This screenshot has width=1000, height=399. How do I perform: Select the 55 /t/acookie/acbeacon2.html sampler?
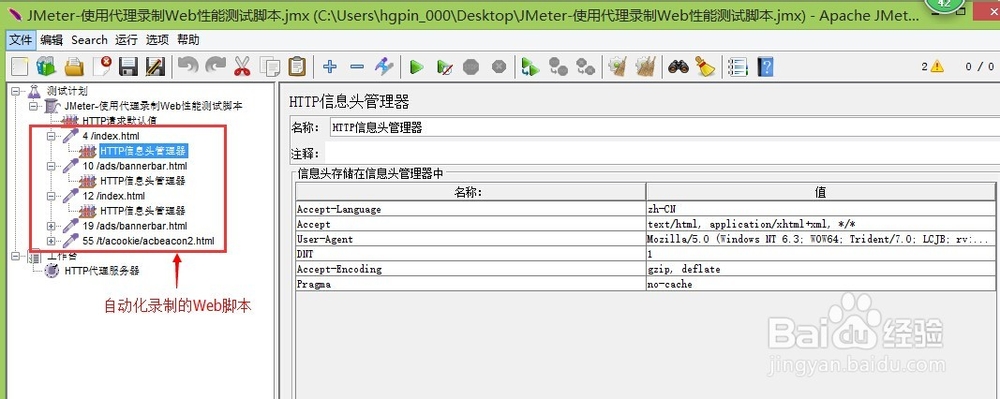148,241
